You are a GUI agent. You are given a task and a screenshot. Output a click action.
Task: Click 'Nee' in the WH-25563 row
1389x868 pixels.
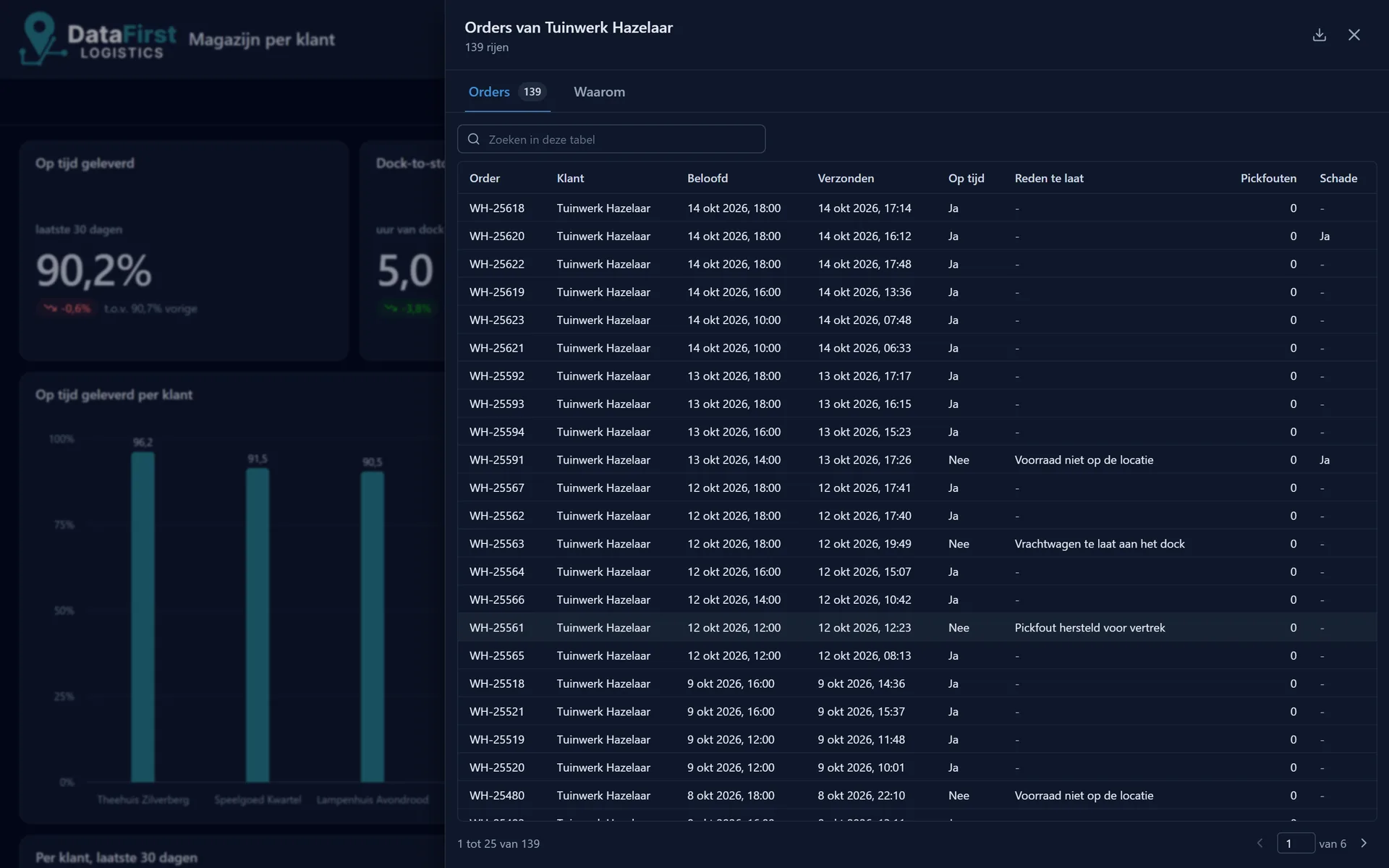coord(959,543)
